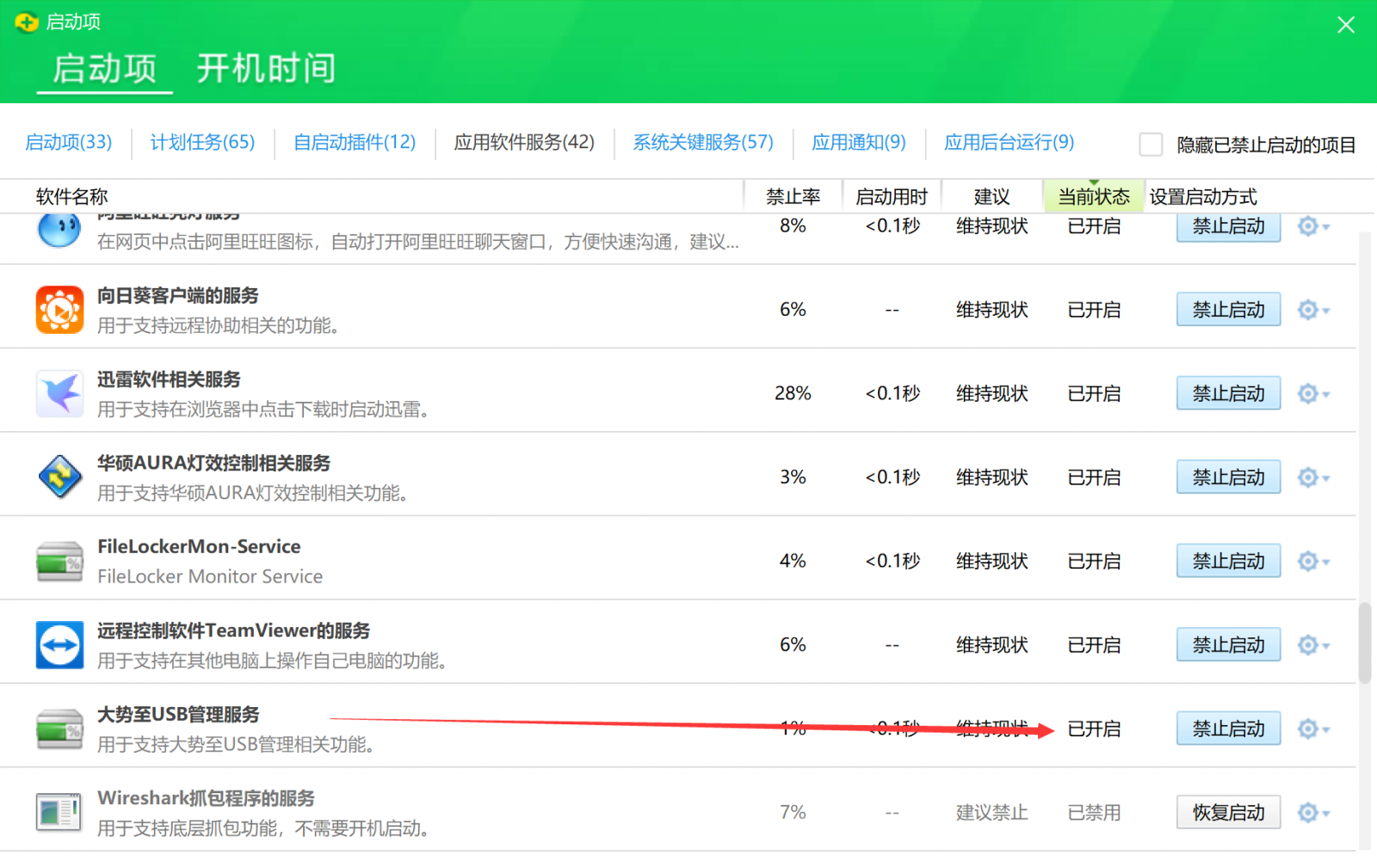Click the 阿里旺旺 blue face icon
The width and height of the screenshot is (1377, 868).
[x=59, y=230]
